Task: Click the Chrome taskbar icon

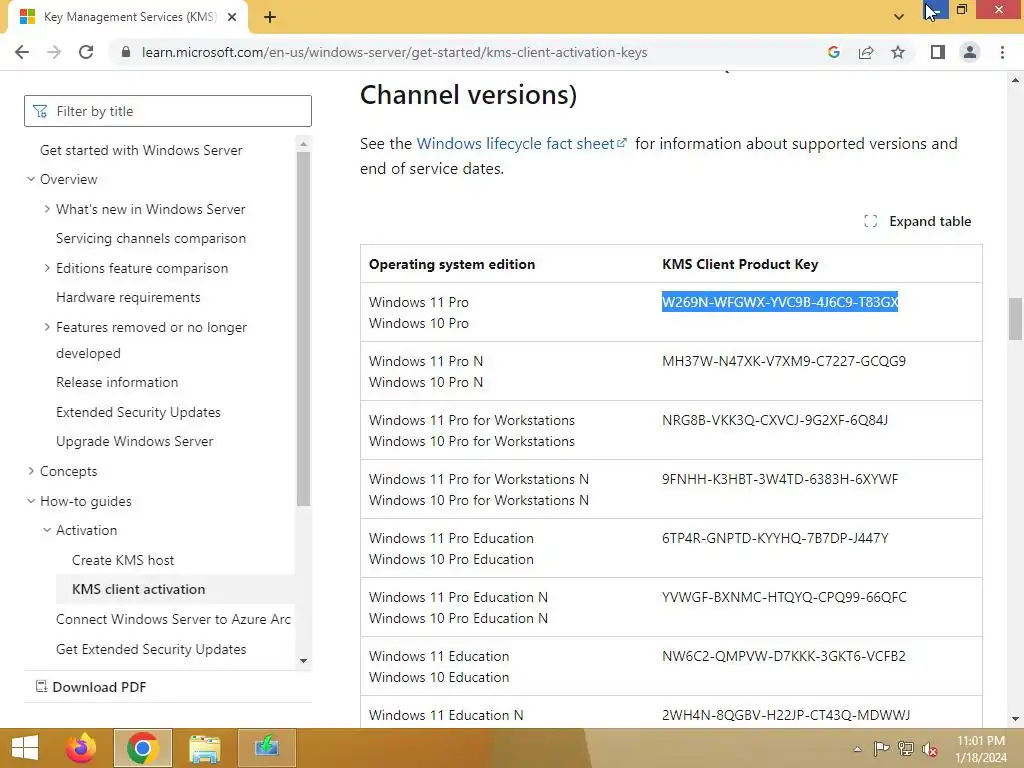Action: click(x=143, y=748)
